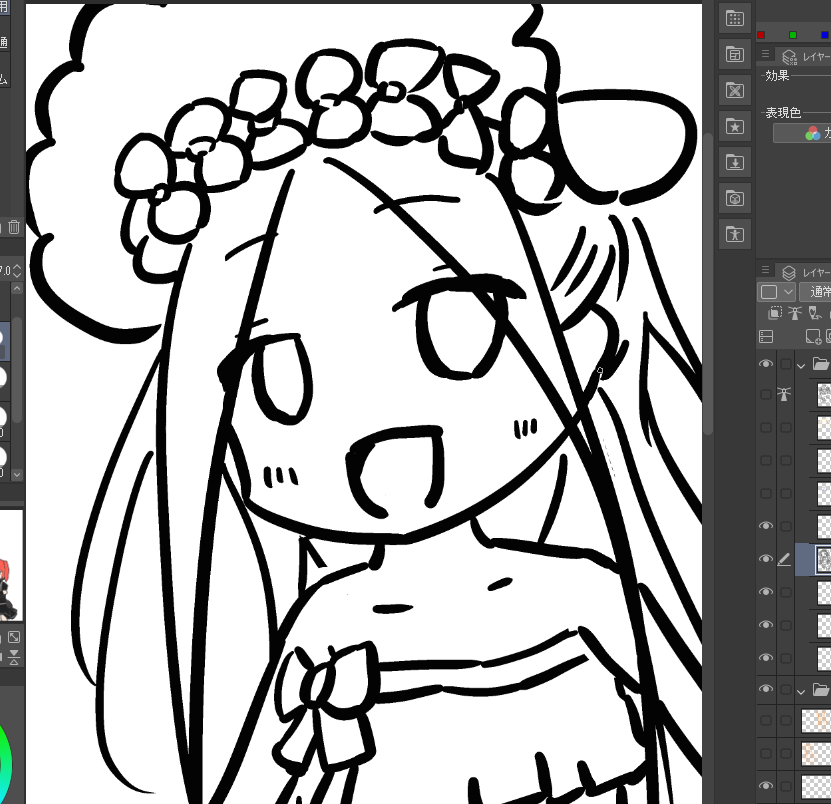Screen dimensions: 831x804
Task: Open the pose figure material folder icon
Action: (x=735, y=234)
